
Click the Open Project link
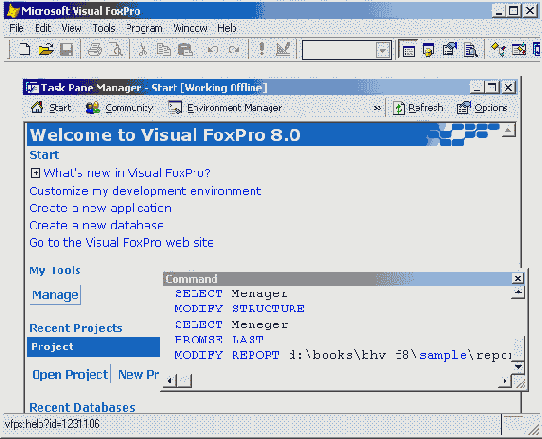(x=70, y=375)
